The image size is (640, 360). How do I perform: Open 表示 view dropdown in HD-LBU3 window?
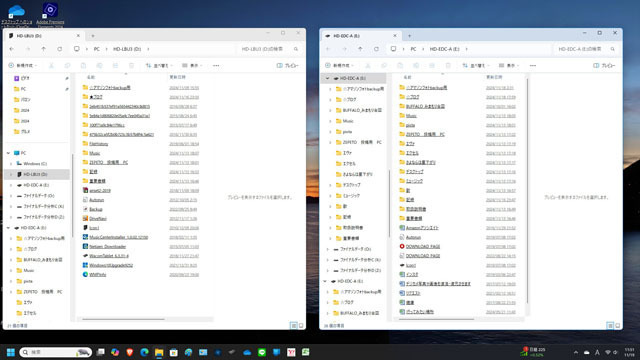pos(192,65)
